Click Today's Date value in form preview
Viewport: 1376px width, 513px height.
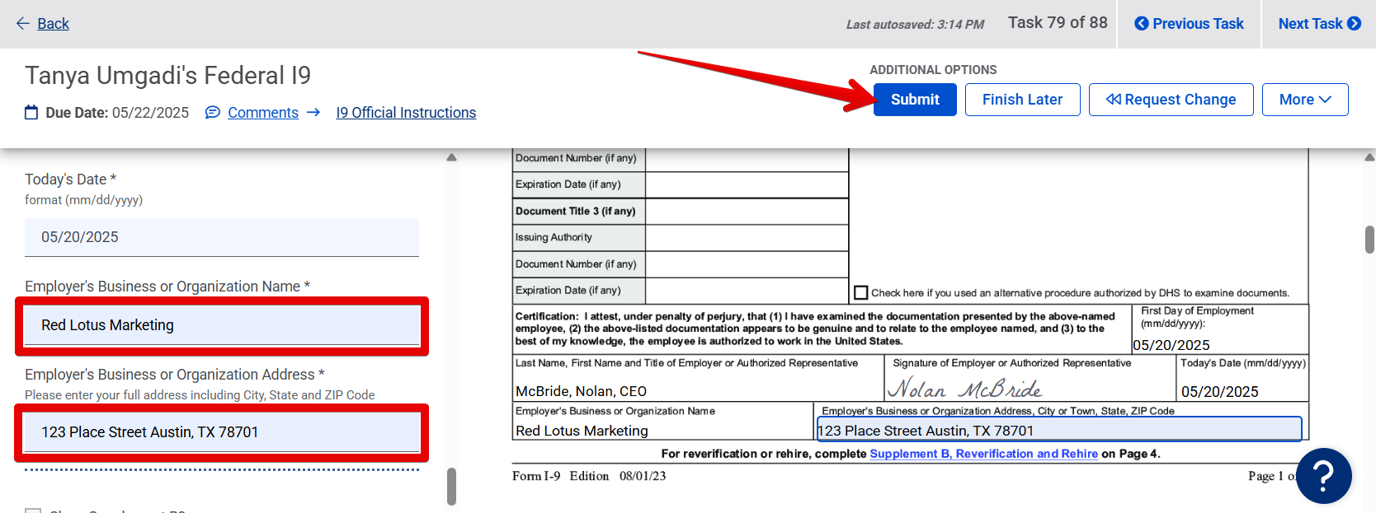pyautogui.click(x=1219, y=391)
